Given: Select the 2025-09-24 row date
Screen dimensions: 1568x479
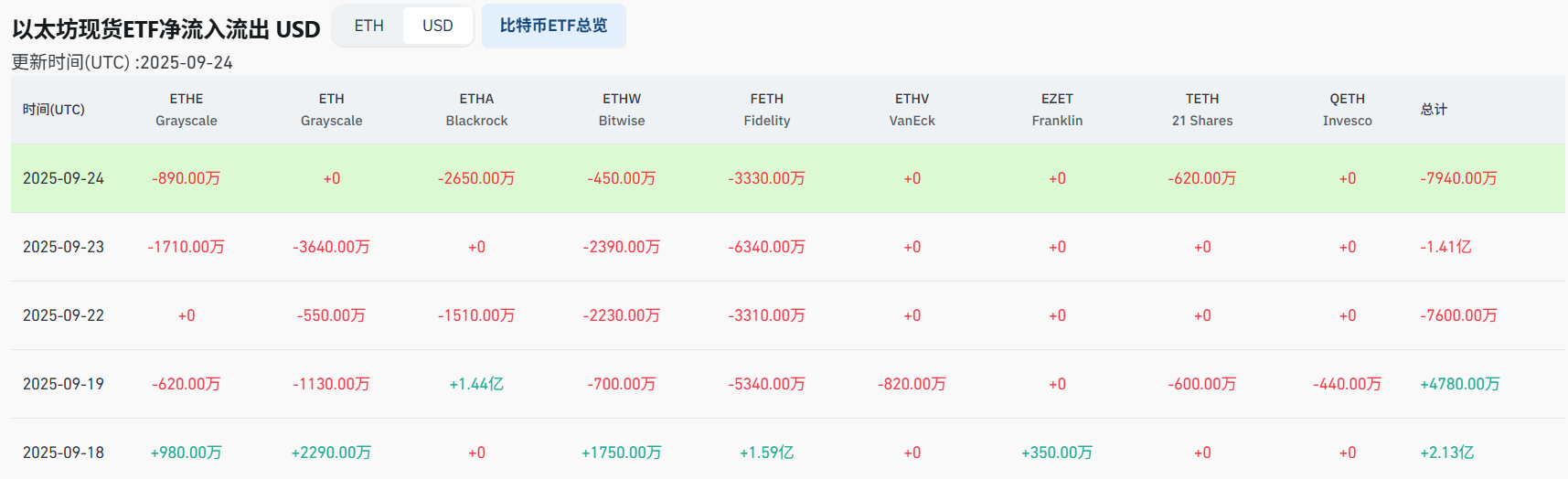Looking at the screenshot, I should click(63, 178).
